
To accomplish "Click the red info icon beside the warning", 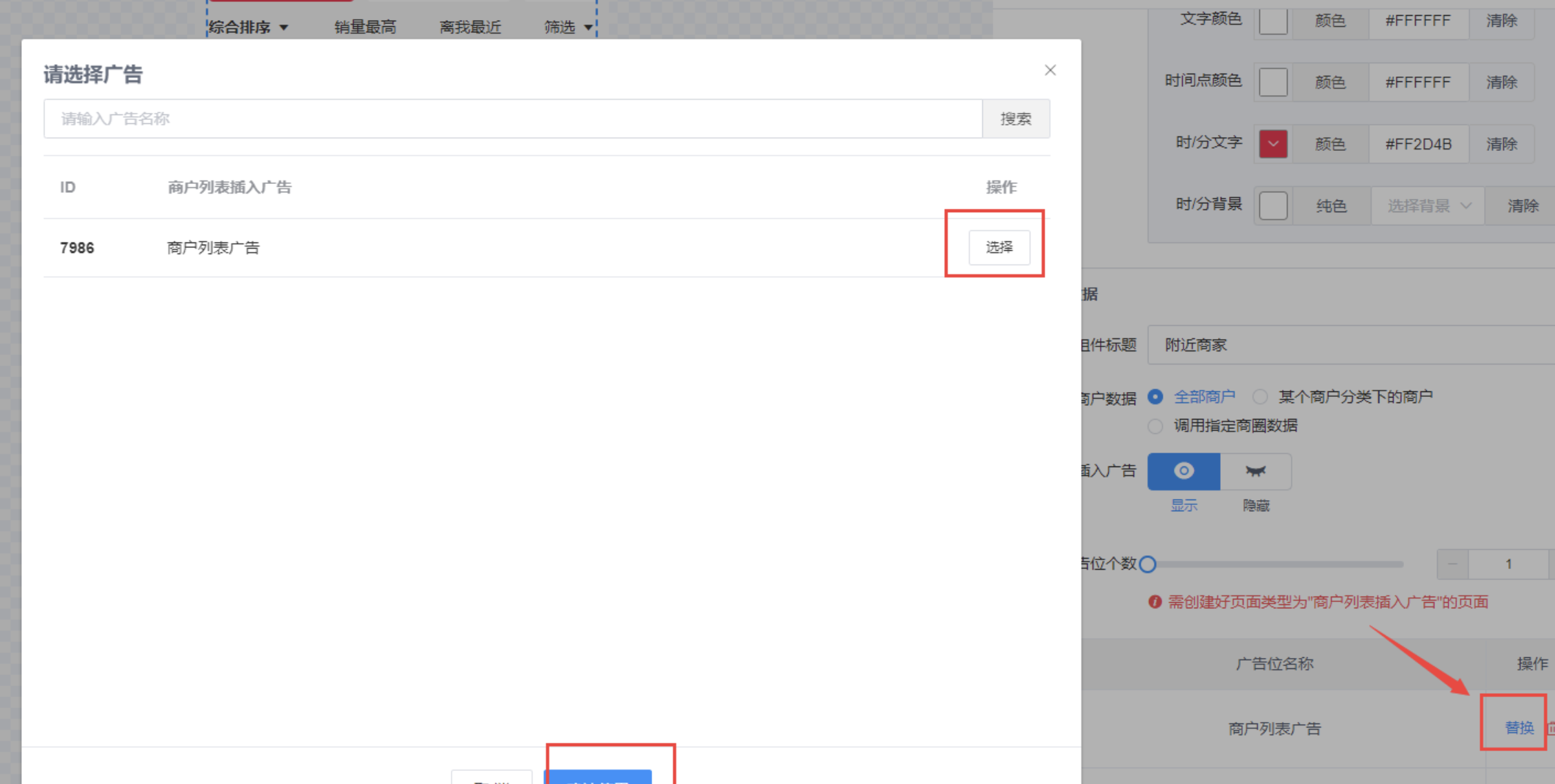I will (1155, 602).
